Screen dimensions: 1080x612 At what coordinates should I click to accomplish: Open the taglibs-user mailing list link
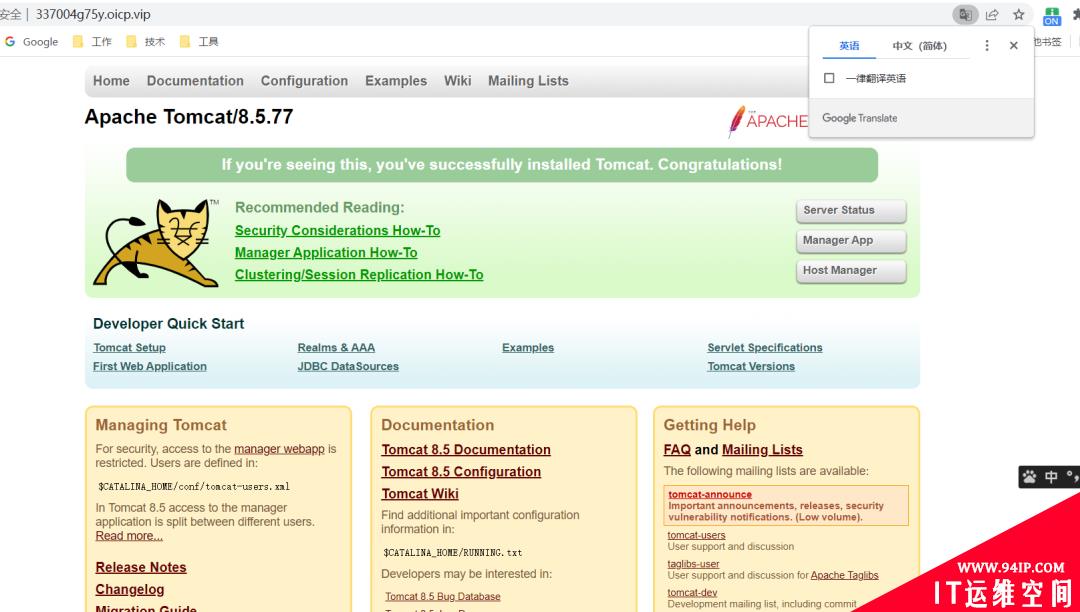(693, 564)
